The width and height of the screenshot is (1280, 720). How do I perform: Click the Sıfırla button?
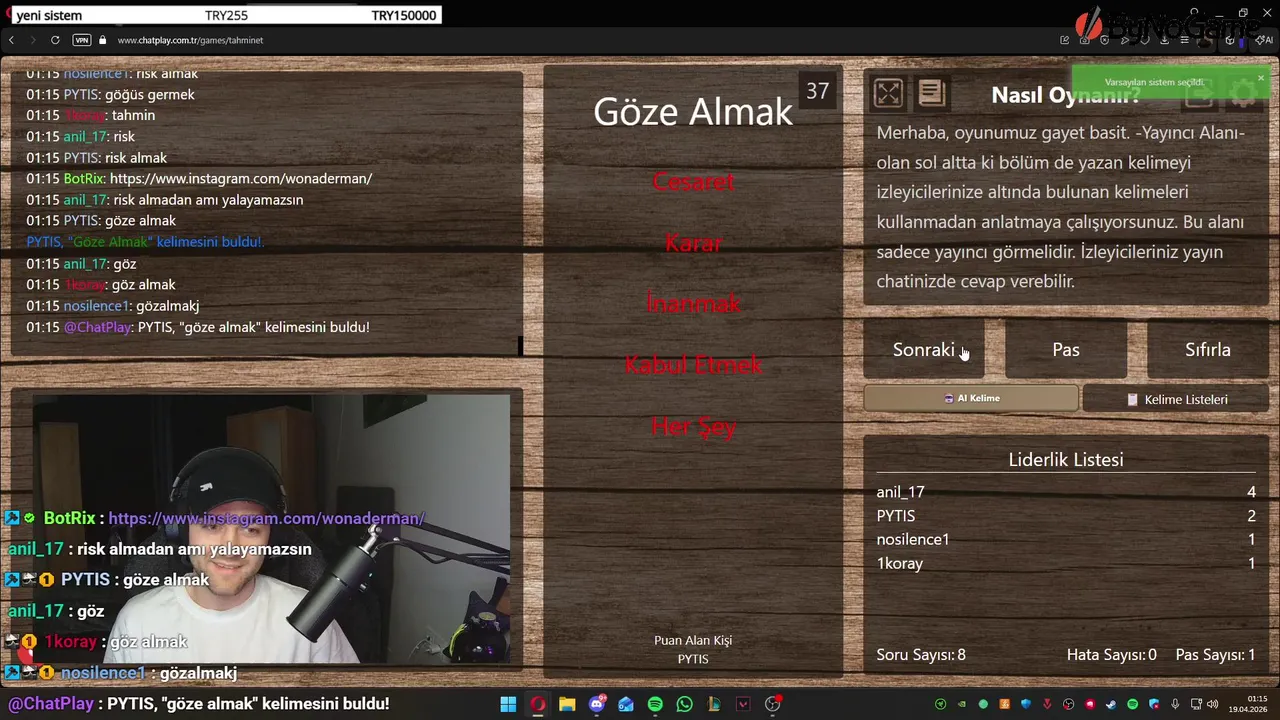[1208, 349]
